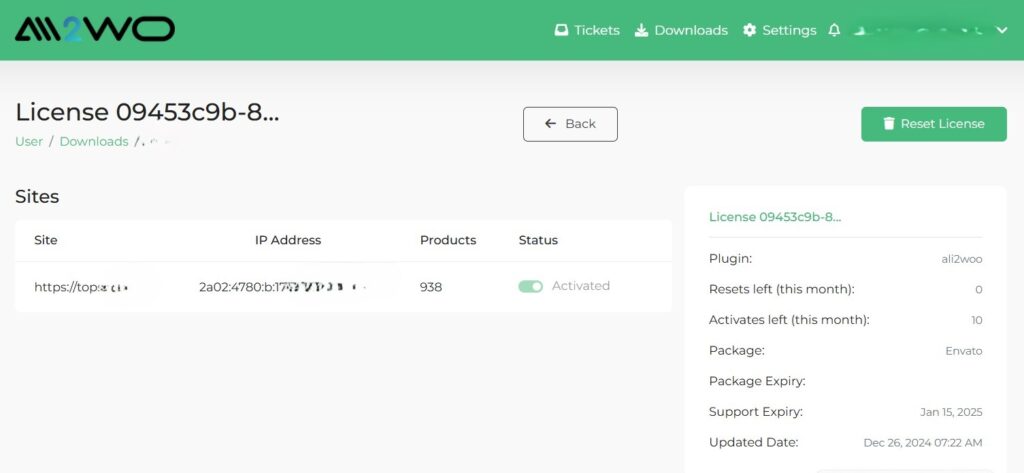Open Settings using the gear icon
This screenshot has height=473, width=1024.
(750, 30)
